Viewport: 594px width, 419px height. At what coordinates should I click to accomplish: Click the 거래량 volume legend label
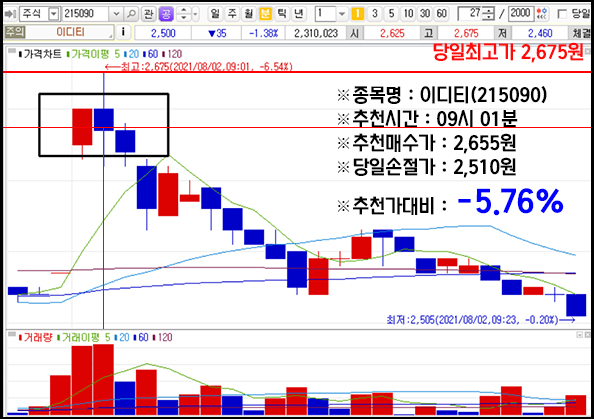[x=35, y=337]
